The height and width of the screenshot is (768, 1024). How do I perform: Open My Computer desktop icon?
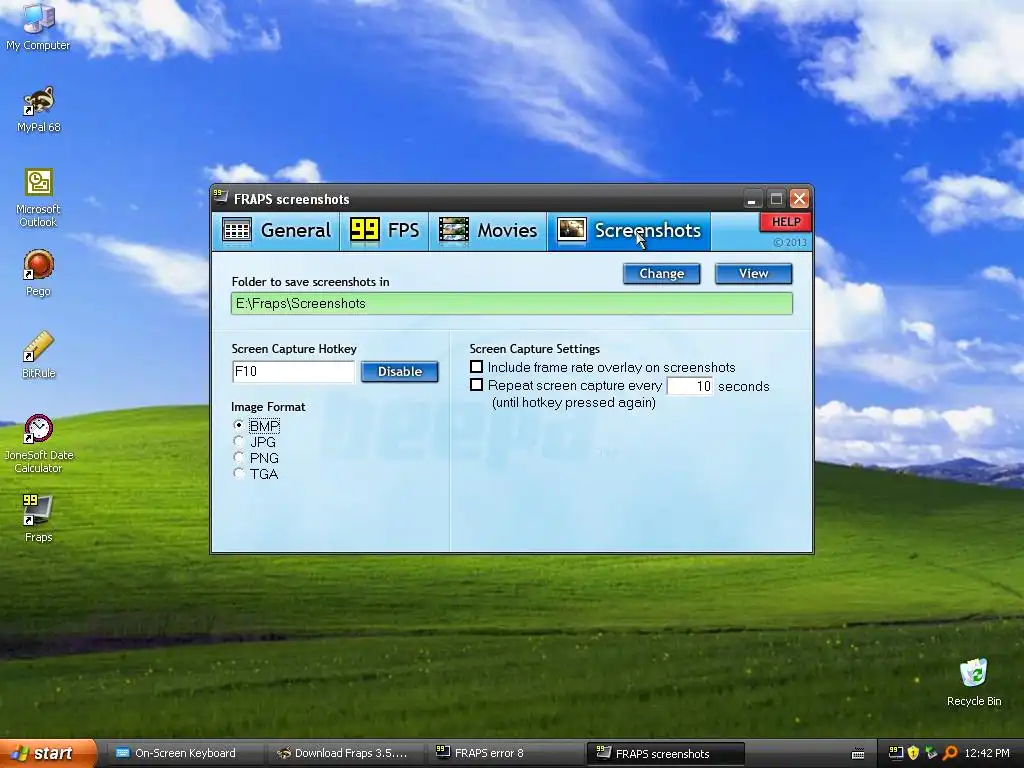[x=38, y=26]
